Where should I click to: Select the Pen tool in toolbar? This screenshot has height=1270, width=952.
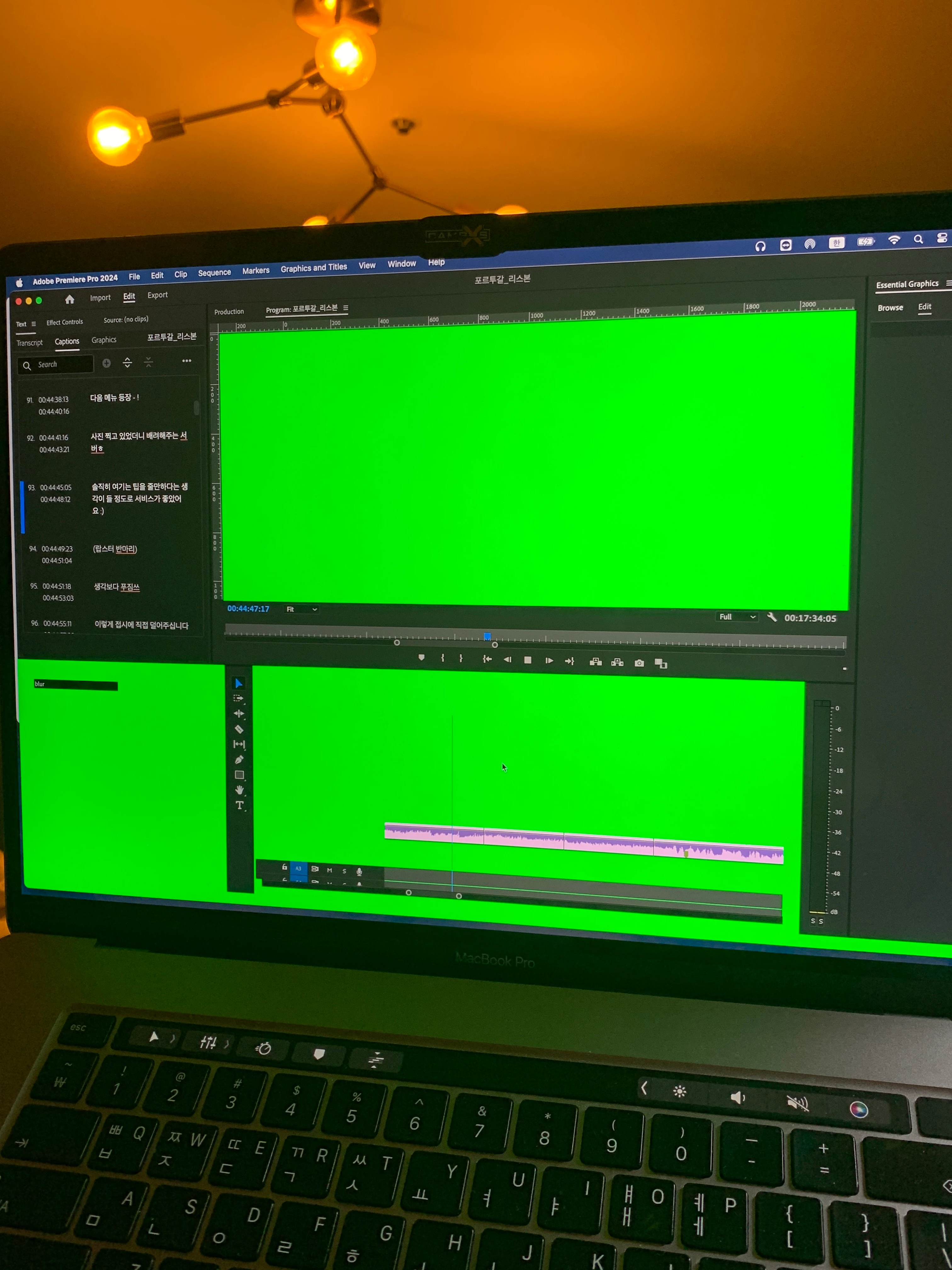[x=239, y=760]
